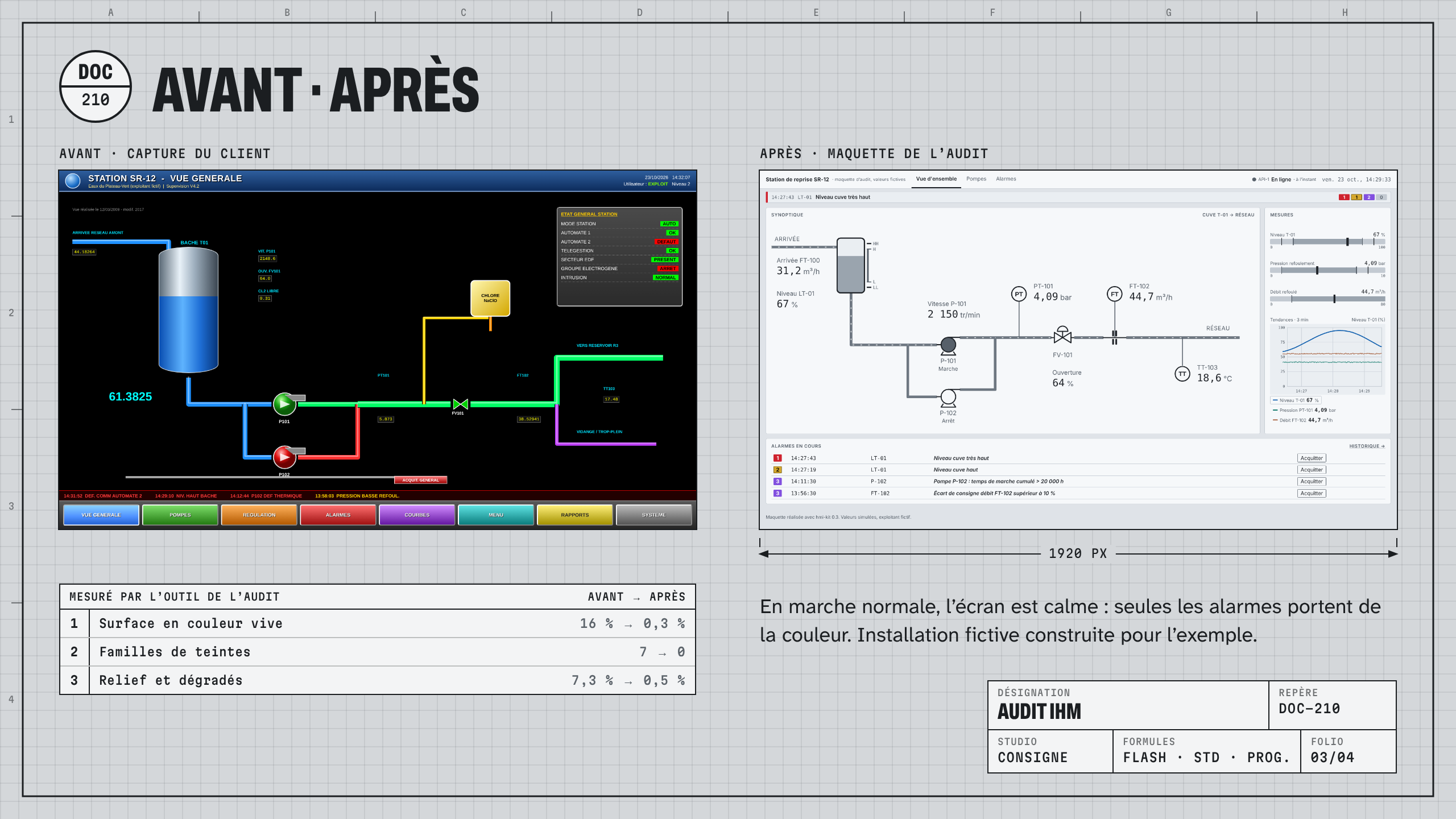Click the P-101 Marche pump symbol

pyautogui.click(x=948, y=345)
